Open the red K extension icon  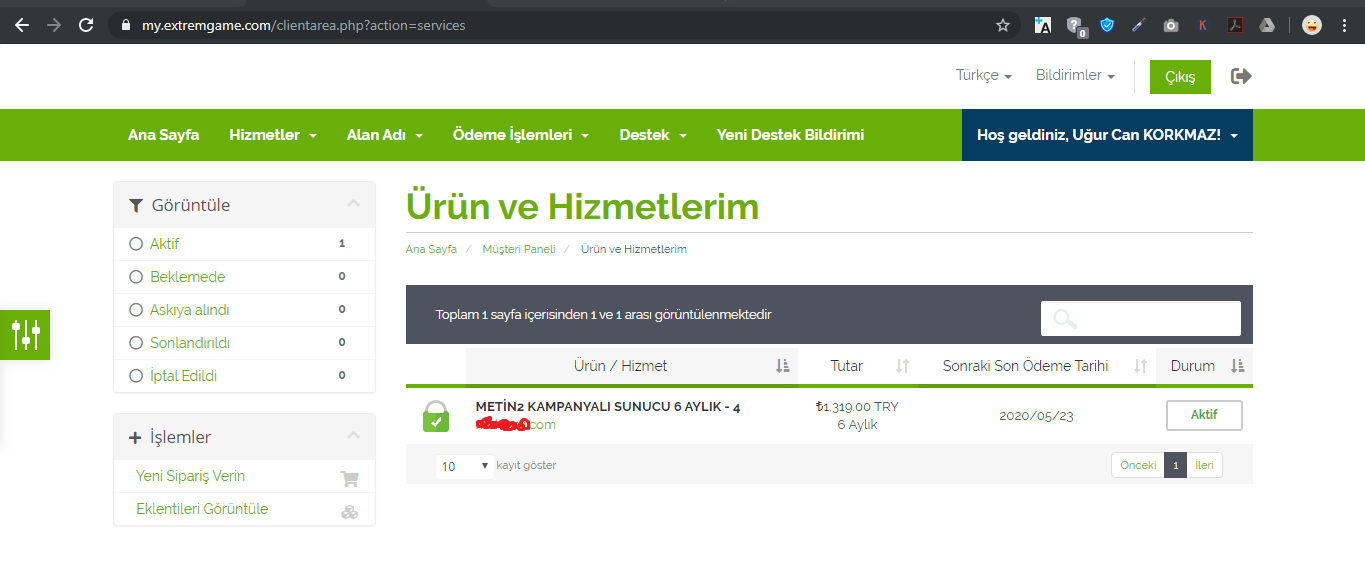[x=1202, y=25]
